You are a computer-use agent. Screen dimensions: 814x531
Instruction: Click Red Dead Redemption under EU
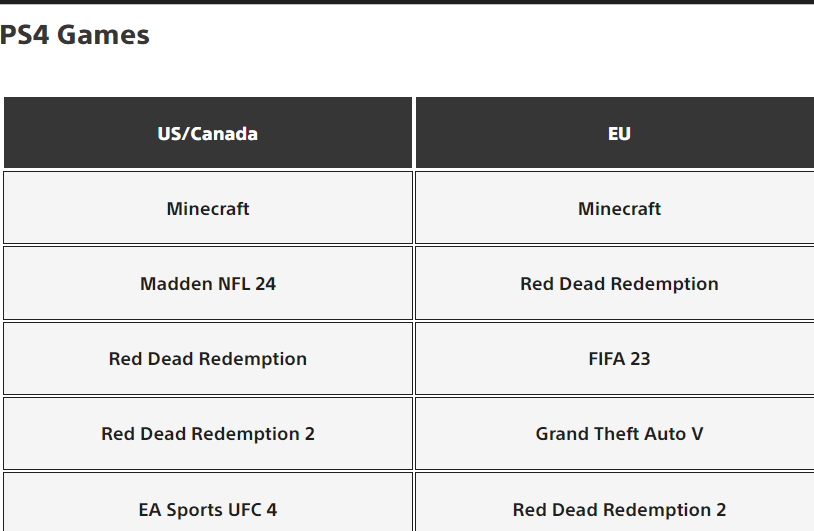pos(615,283)
